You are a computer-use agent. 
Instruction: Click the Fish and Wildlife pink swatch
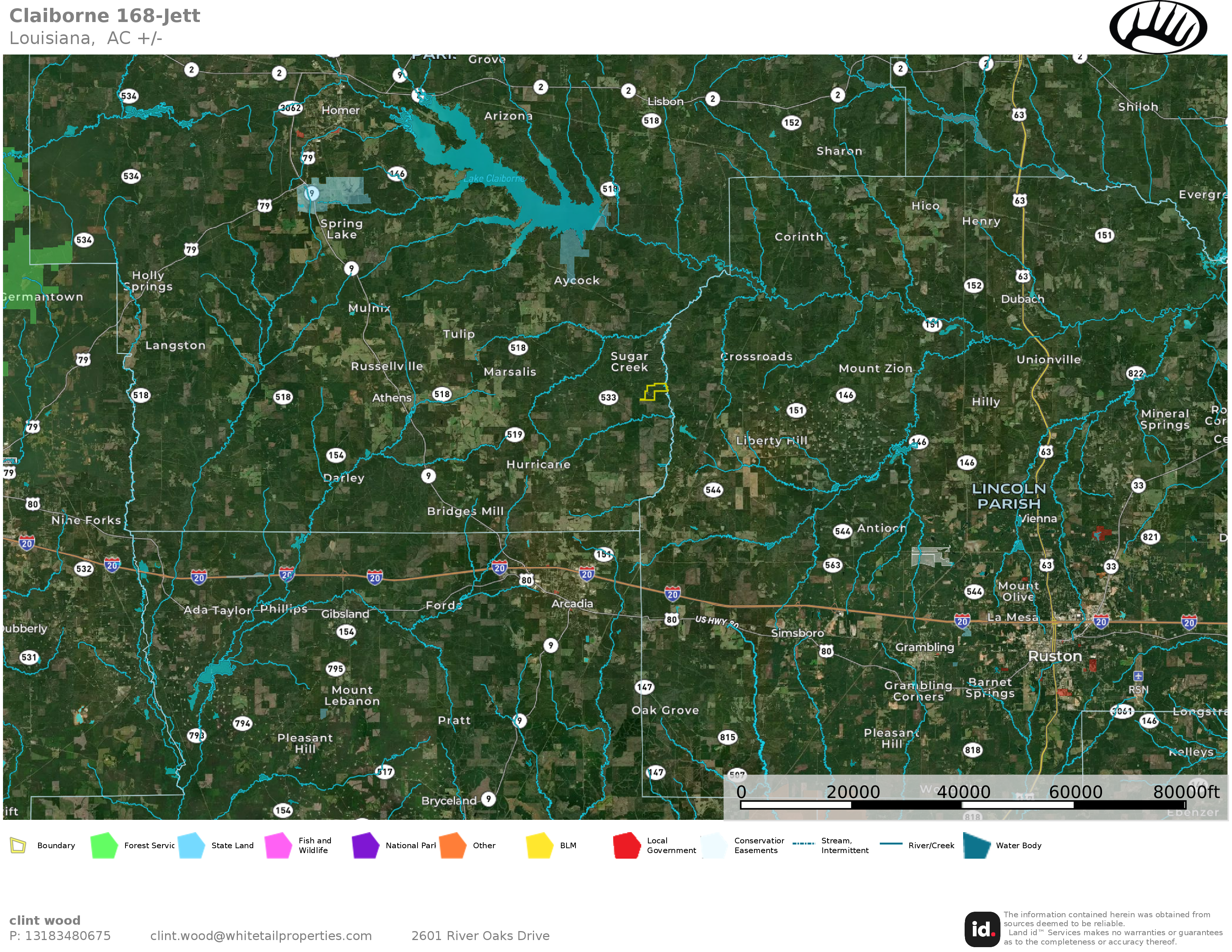278,845
